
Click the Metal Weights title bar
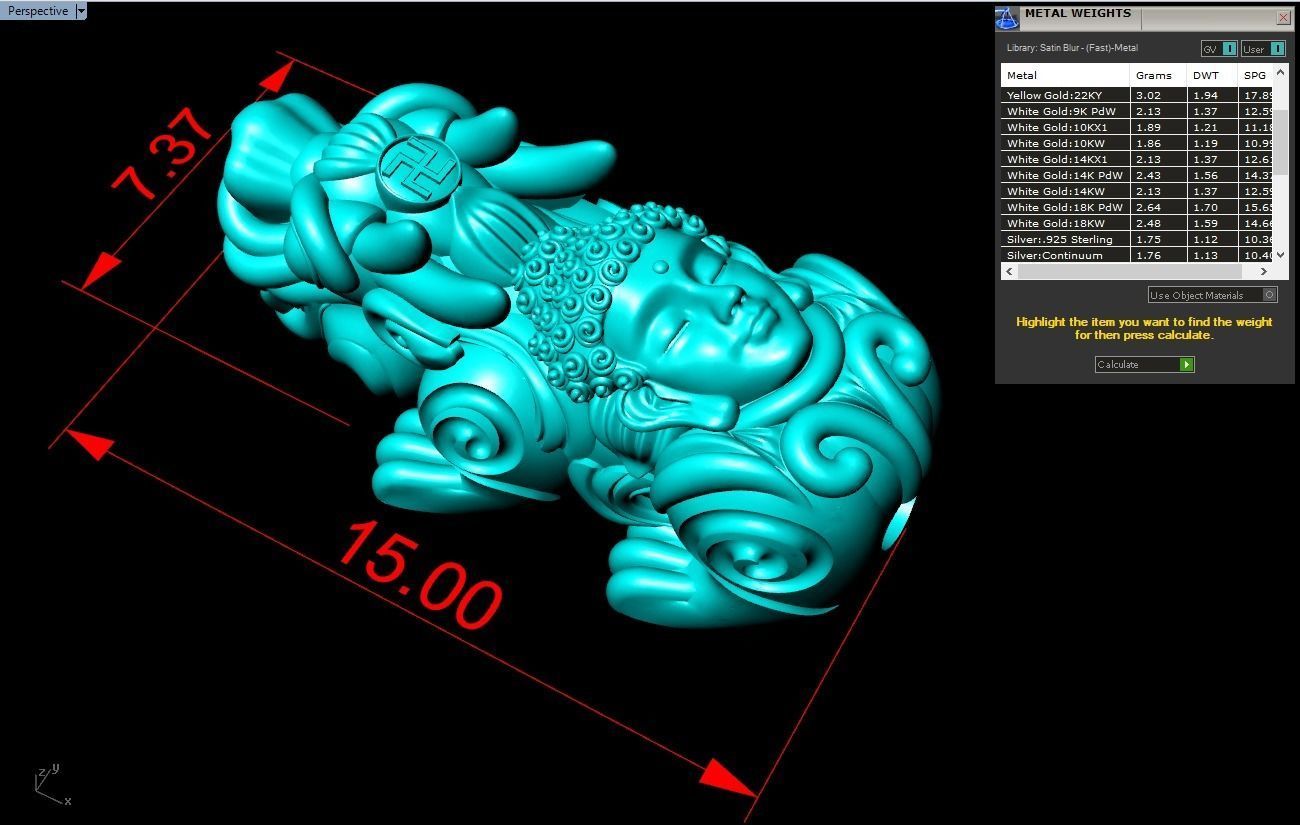click(1146, 17)
